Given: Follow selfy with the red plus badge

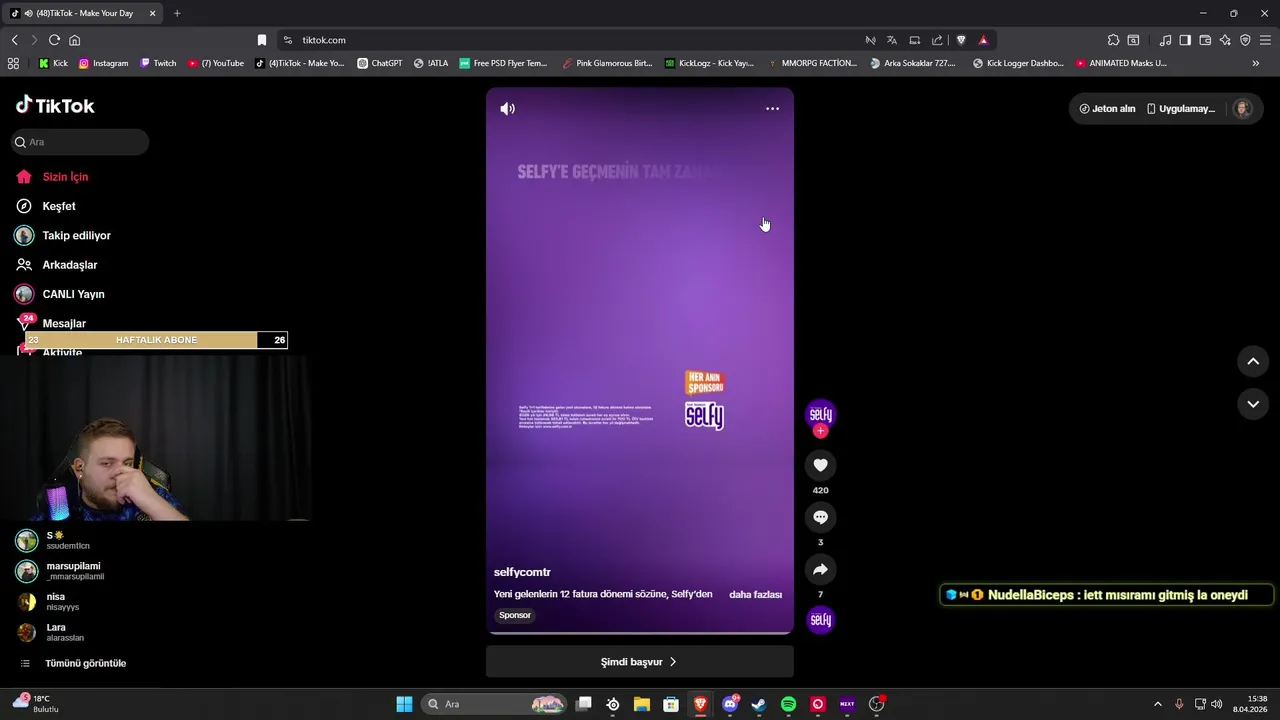Looking at the screenshot, I should [820, 431].
